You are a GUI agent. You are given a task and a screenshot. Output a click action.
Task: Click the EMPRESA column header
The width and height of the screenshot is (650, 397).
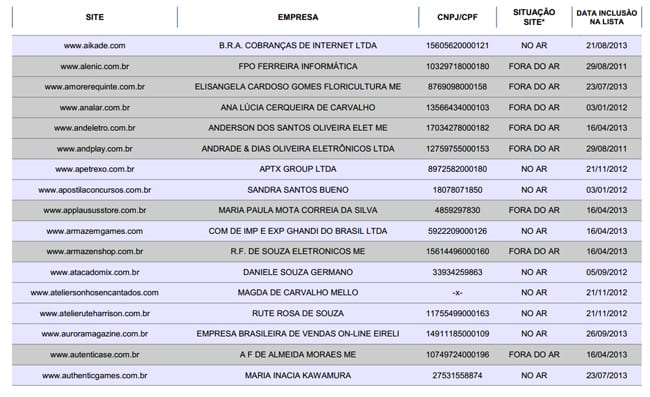pyautogui.click(x=298, y=17)
